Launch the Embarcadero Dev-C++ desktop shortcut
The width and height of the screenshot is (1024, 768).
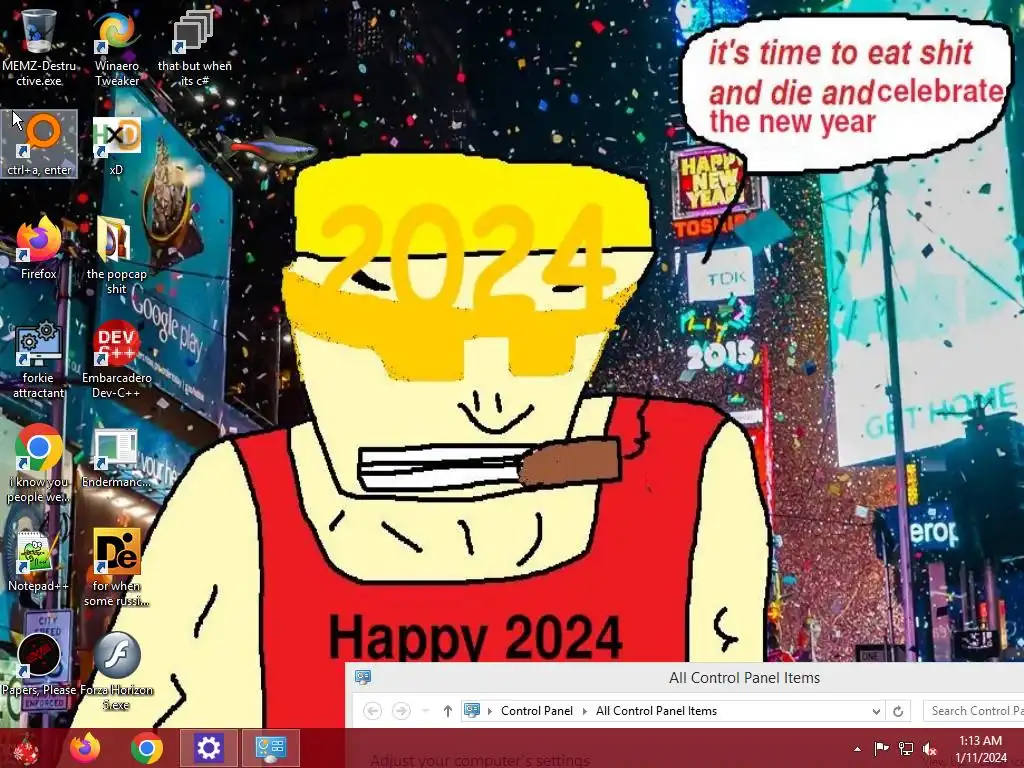(116, 360)
